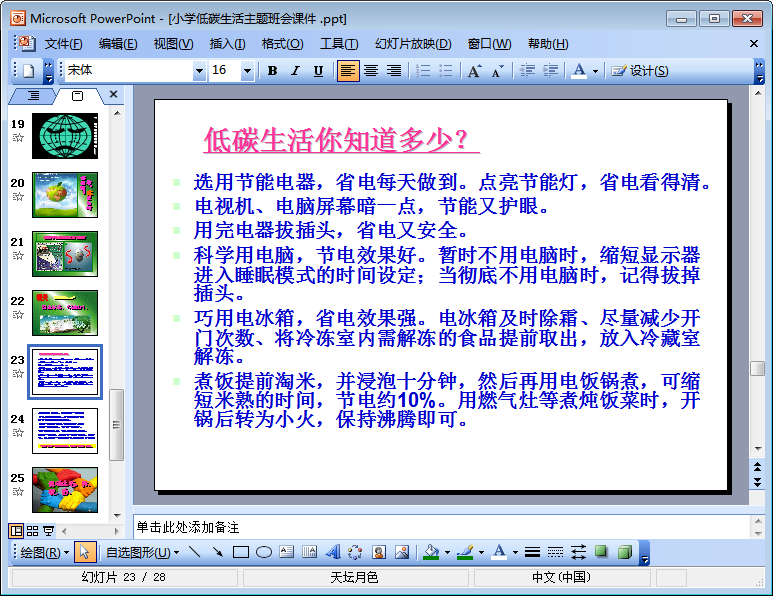Screen dimensions: 773x596
Task: Open the 窗口(W) menu
Action: (489, 44)
